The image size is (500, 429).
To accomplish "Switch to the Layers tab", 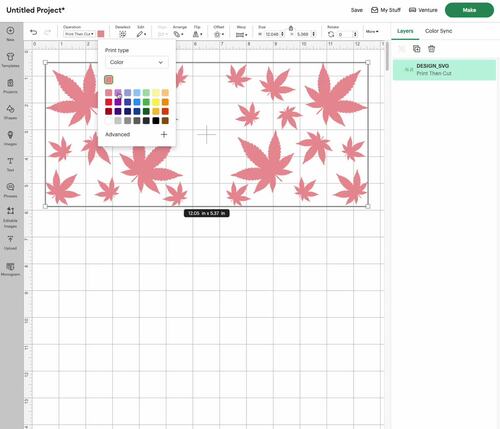I will click(405, 31).
